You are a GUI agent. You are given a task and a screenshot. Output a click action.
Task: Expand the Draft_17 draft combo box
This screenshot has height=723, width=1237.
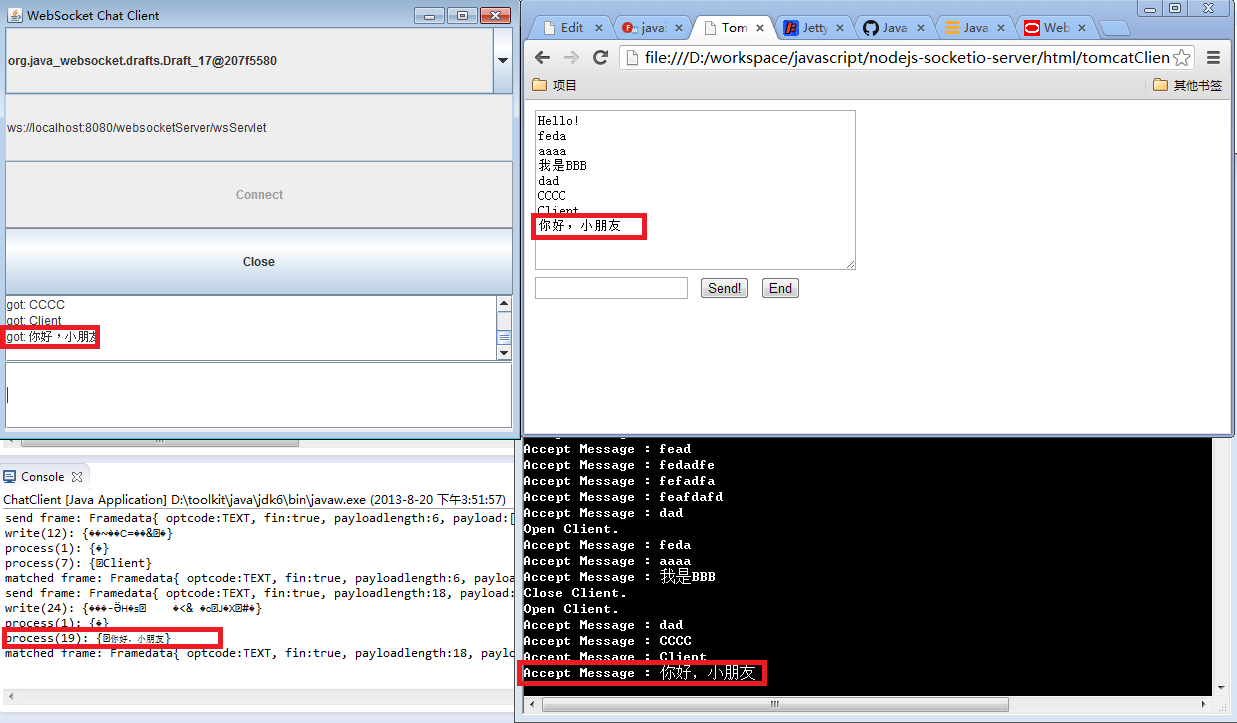(x=503, y=61)
